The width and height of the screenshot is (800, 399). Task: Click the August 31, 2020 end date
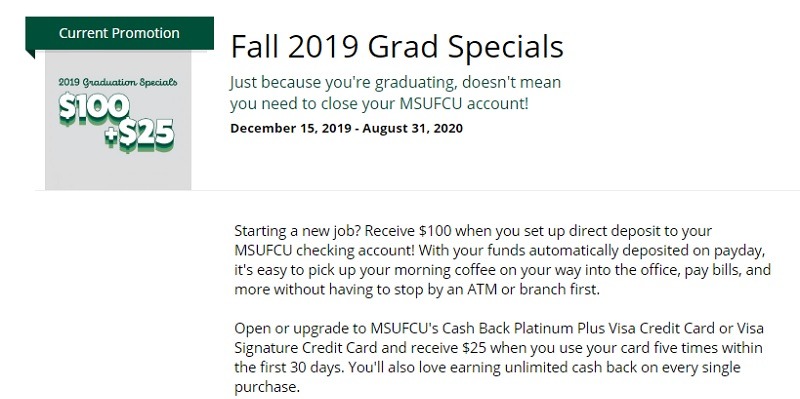click(x=415, y=128)
